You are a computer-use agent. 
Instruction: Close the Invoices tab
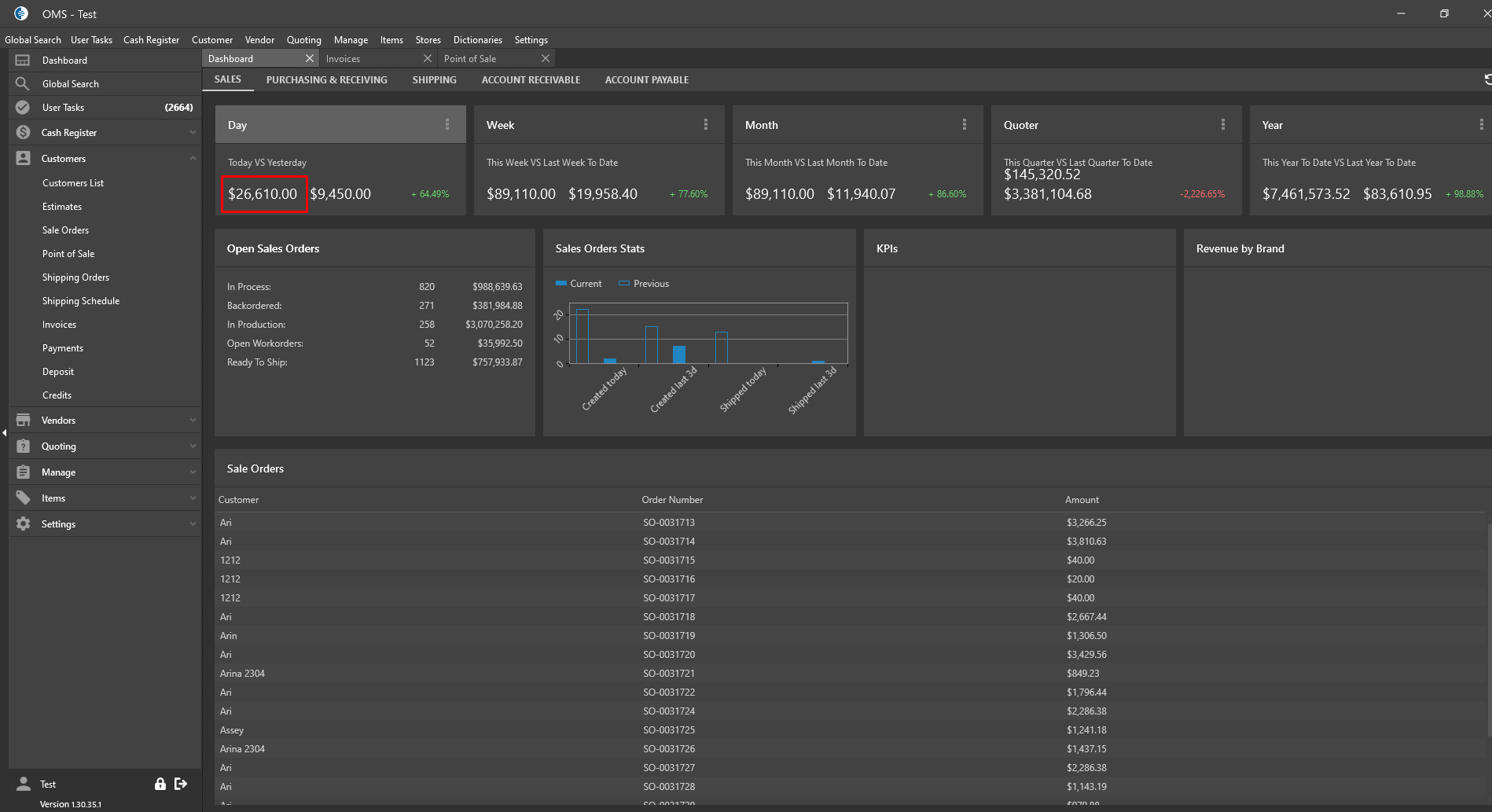pyautogui.click(x=428, y=59)
